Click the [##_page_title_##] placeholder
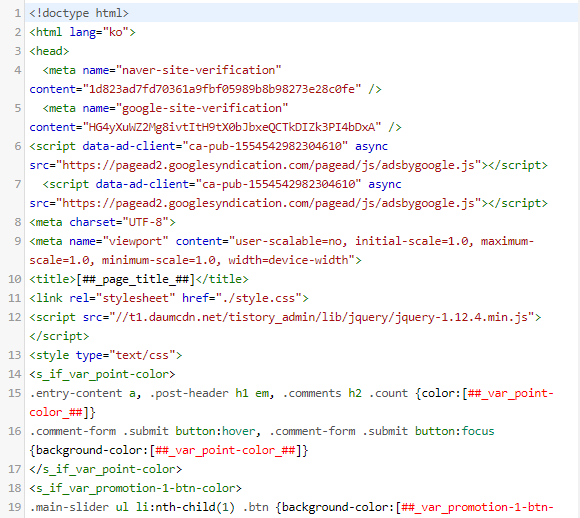580x518 pixels. [x=135, y=279]
